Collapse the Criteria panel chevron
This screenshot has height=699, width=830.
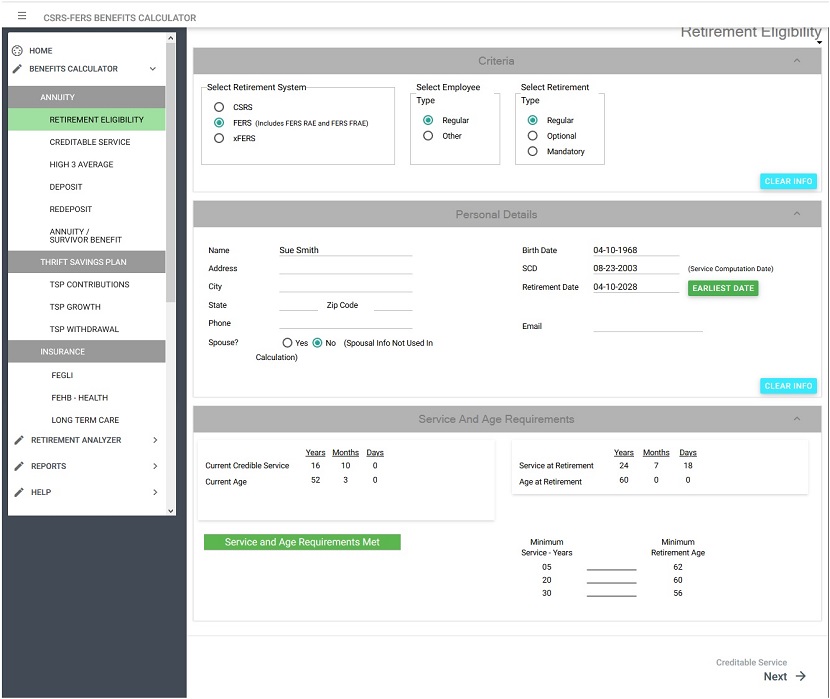pos(797,61)
